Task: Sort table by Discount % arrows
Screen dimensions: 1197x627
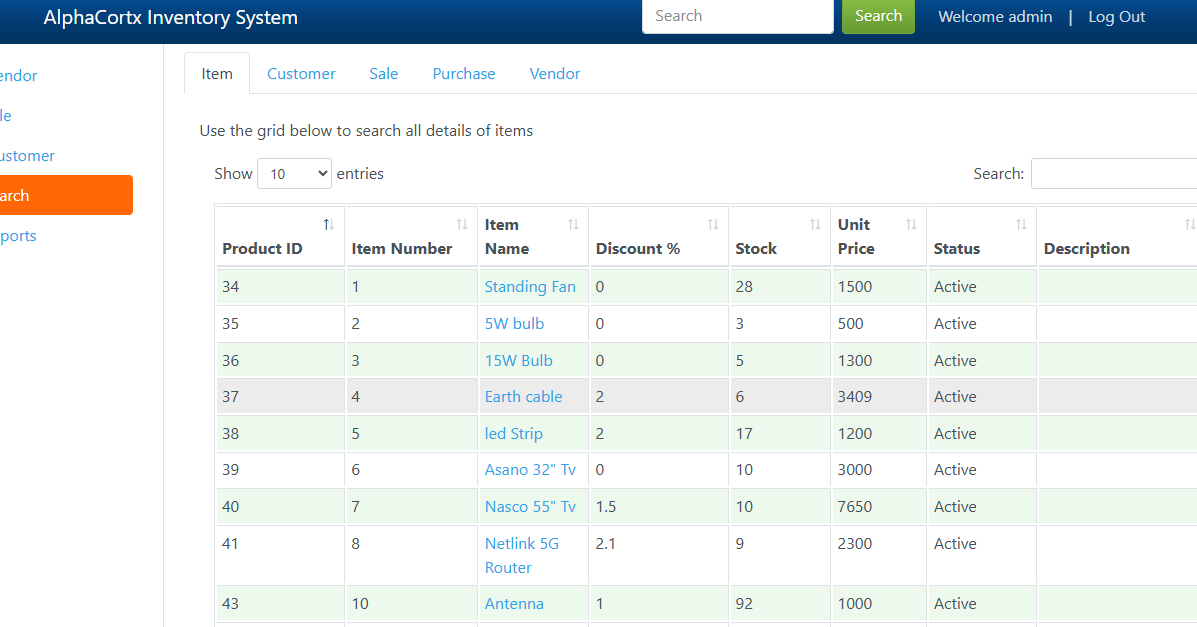Action: tap(713, 225)
